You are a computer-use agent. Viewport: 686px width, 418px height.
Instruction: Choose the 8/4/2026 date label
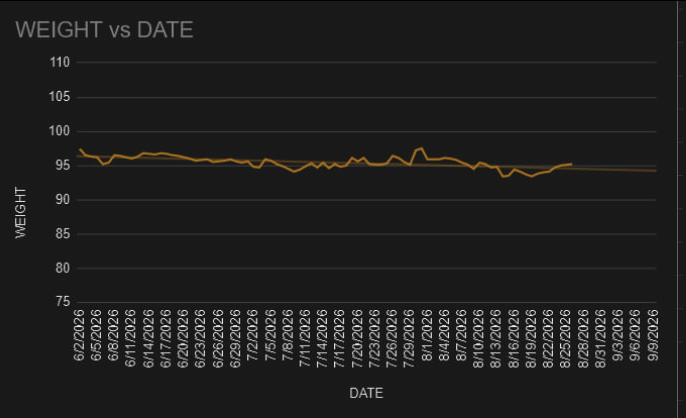tap(444, 335)
